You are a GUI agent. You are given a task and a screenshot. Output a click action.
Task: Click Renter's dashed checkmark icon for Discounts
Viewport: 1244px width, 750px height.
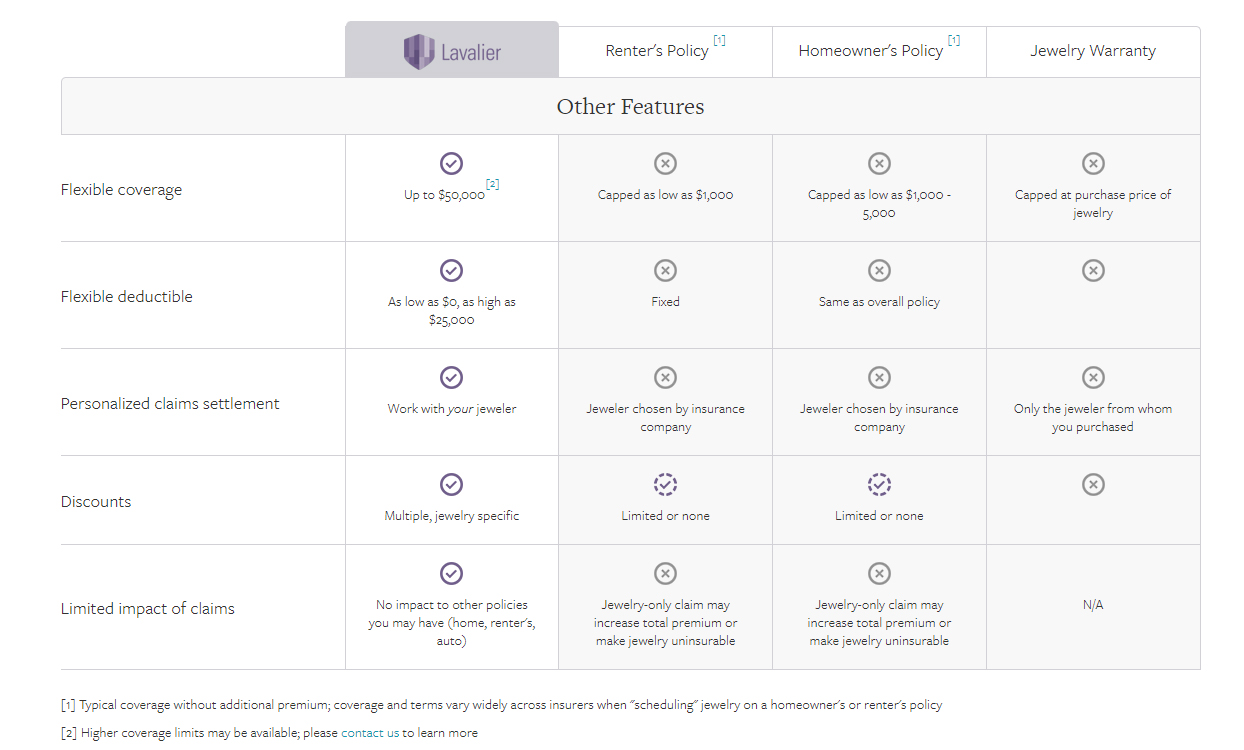(x=665, y=484)
